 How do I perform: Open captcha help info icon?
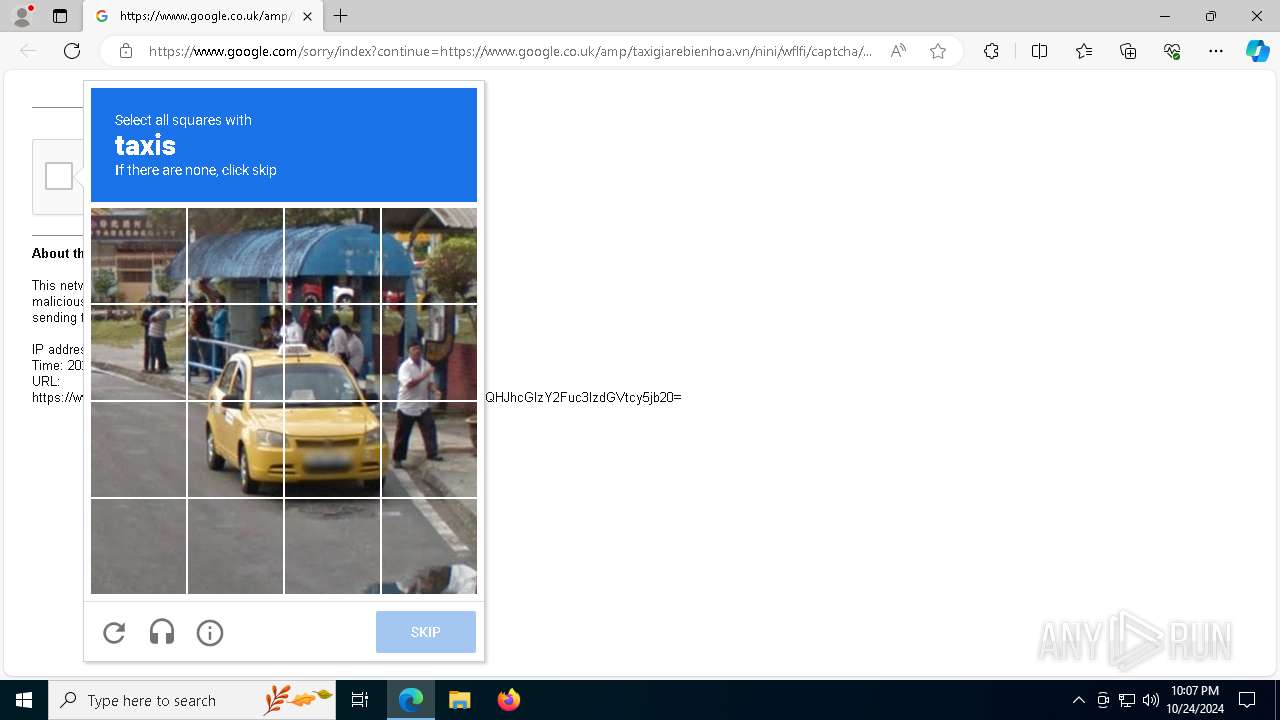tap(210, 632)
